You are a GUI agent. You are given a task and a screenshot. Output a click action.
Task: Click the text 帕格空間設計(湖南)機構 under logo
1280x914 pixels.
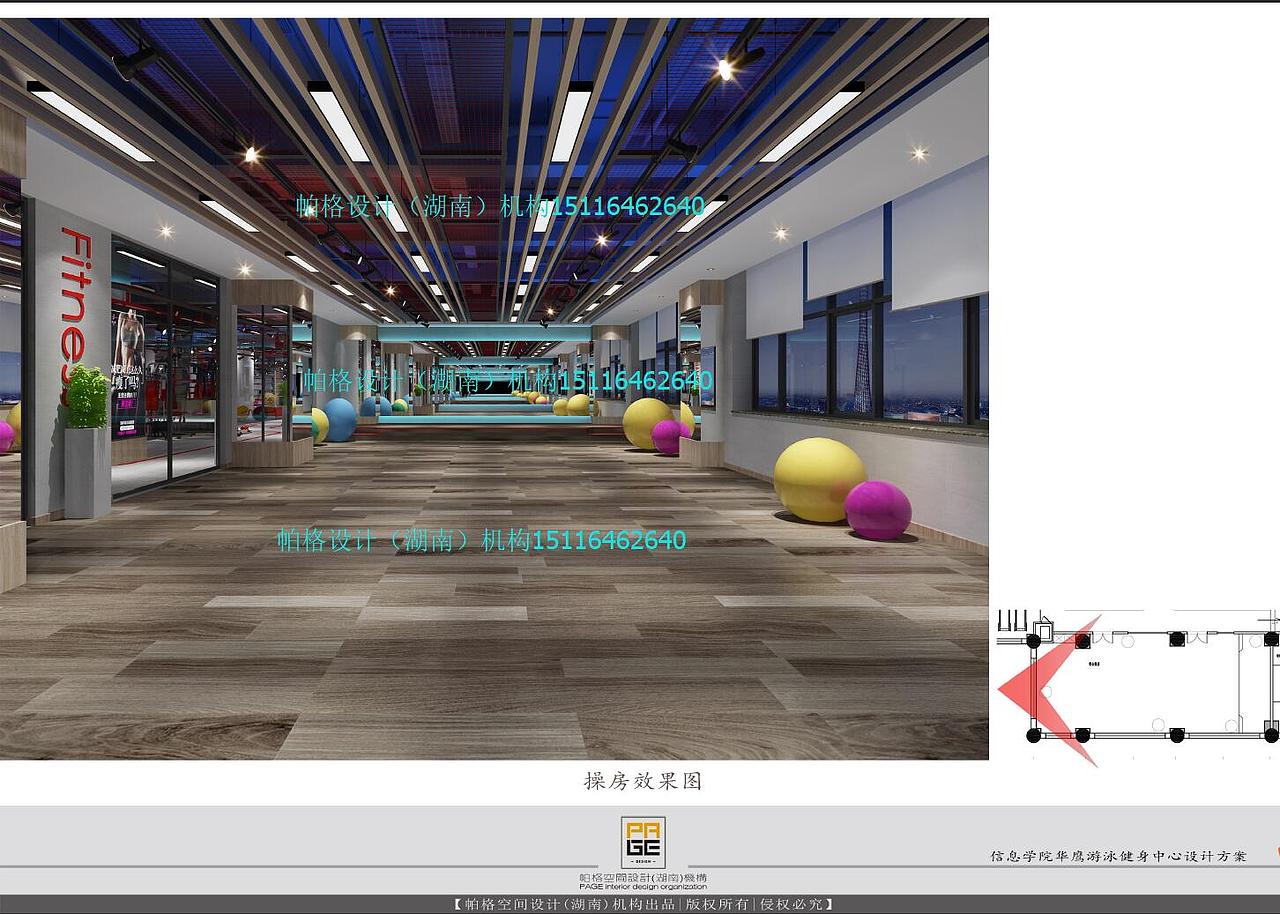[x=643, y=877]
